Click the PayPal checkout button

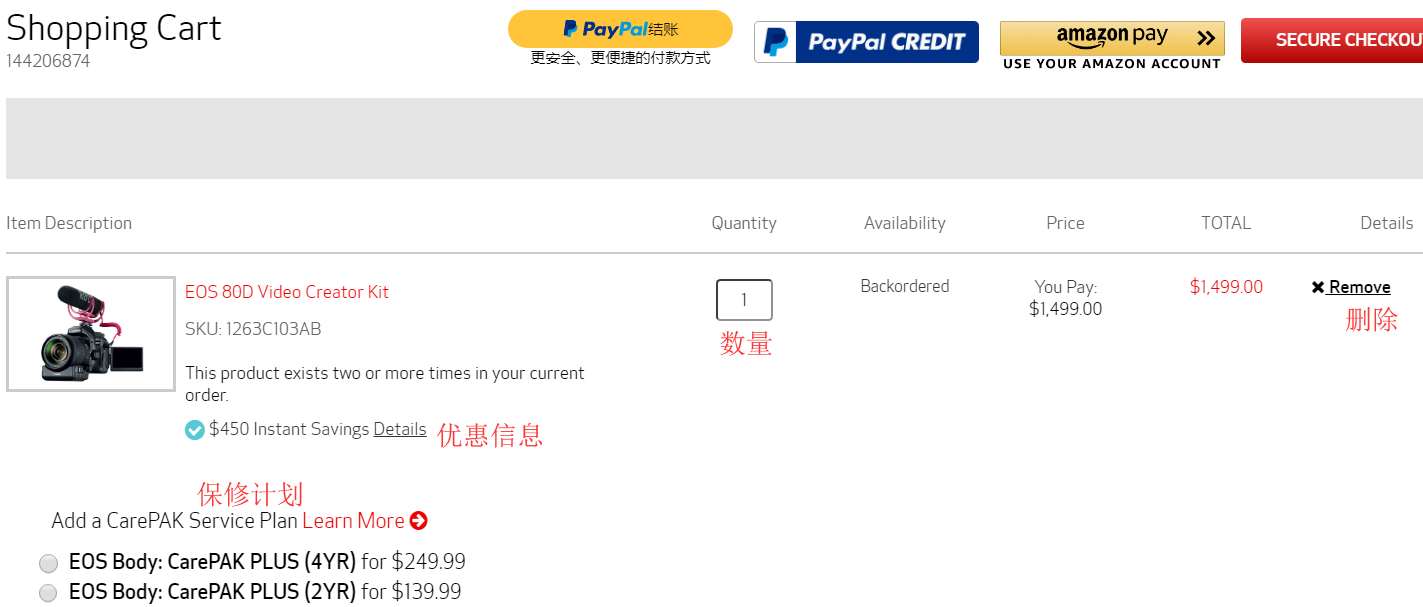[620, 29]
